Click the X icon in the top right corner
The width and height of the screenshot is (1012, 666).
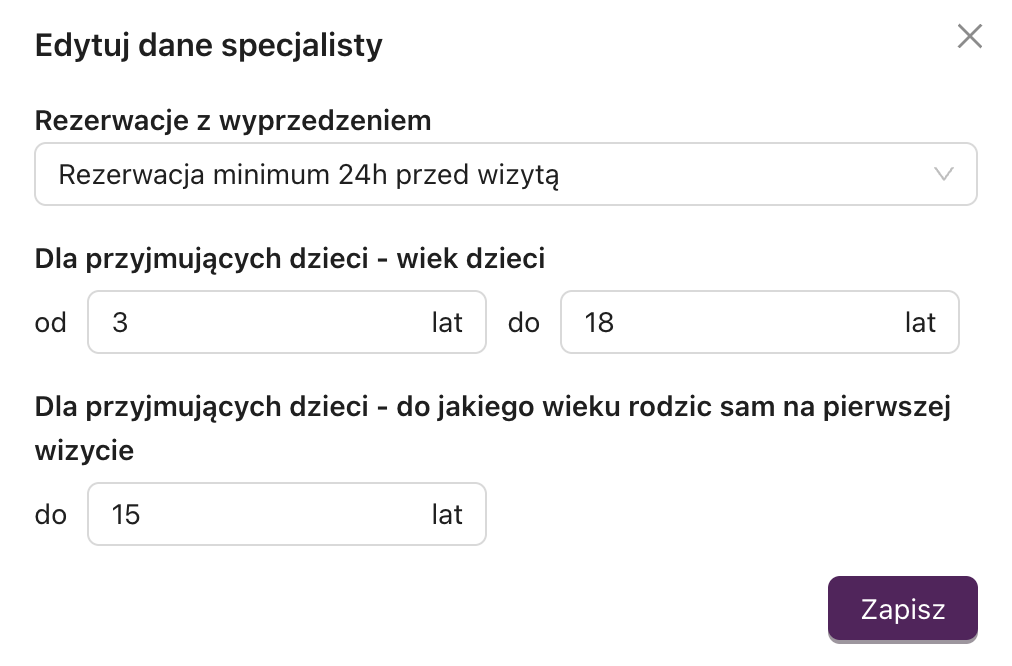pyautogui.click(x=969, y=36)
